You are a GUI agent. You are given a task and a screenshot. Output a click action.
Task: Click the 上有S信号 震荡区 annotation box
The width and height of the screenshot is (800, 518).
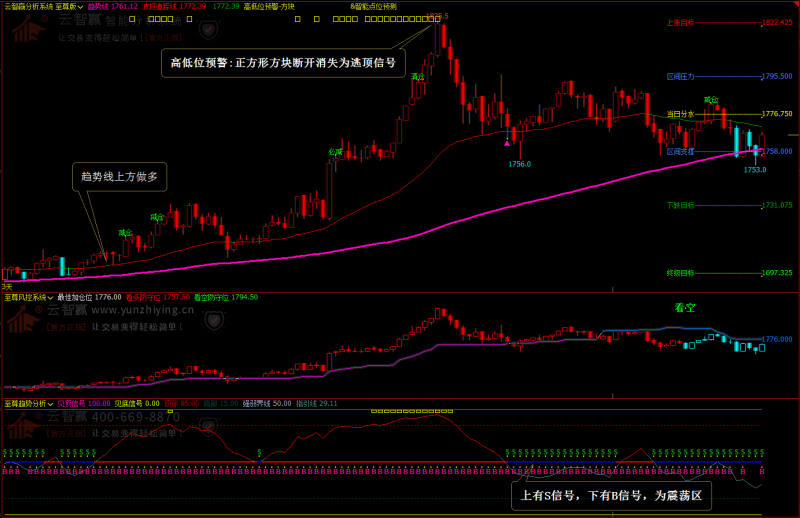[611, 495]
